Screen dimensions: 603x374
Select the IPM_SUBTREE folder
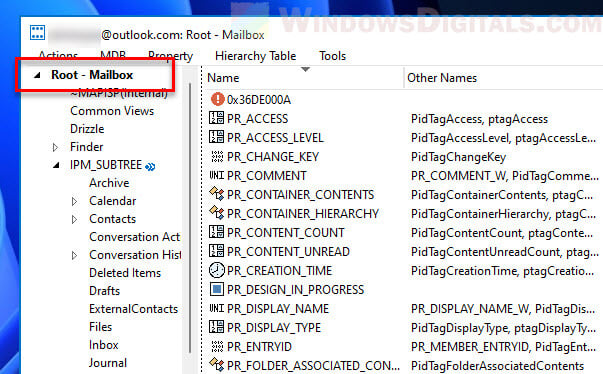click(x=106, y=165)
